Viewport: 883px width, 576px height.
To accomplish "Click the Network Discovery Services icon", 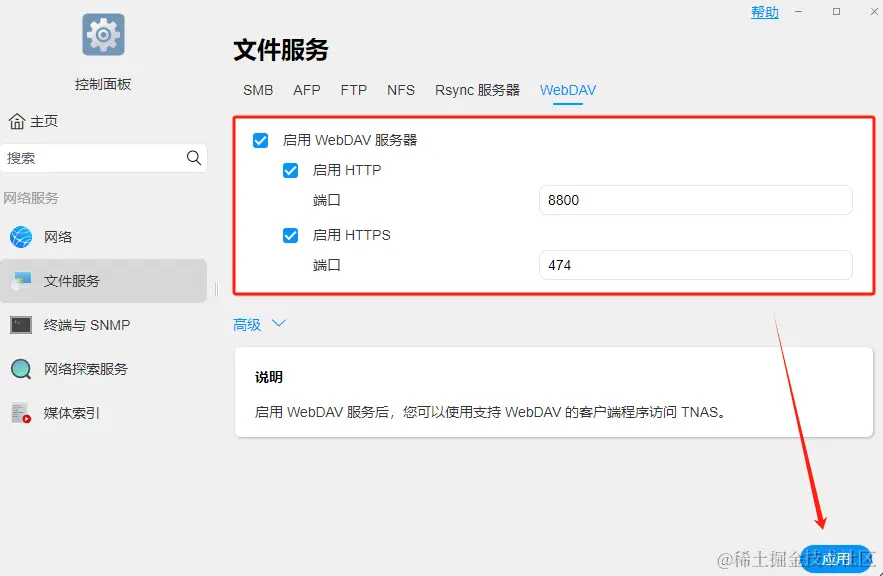I will click(x=21, y=369).
